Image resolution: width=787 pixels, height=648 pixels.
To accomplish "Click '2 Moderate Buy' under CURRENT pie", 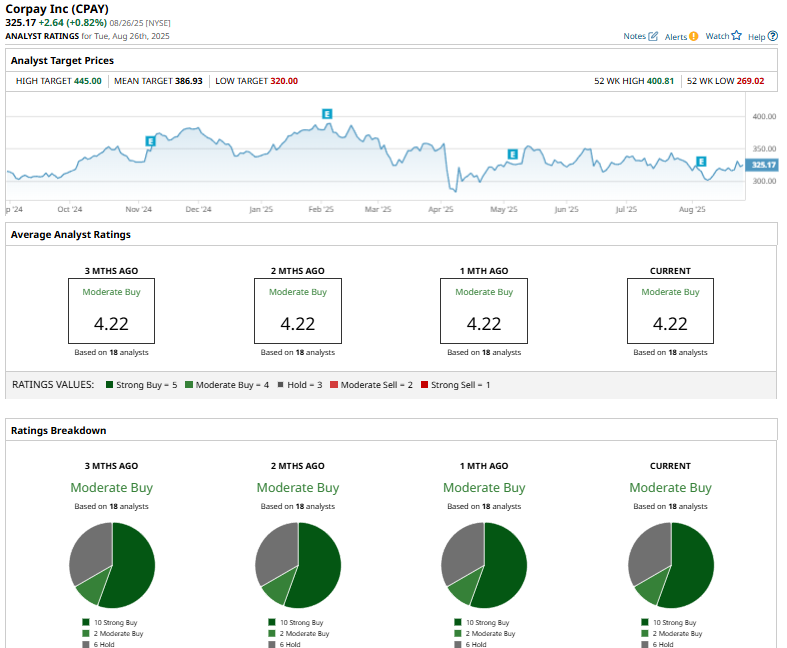I will [677, 633].
